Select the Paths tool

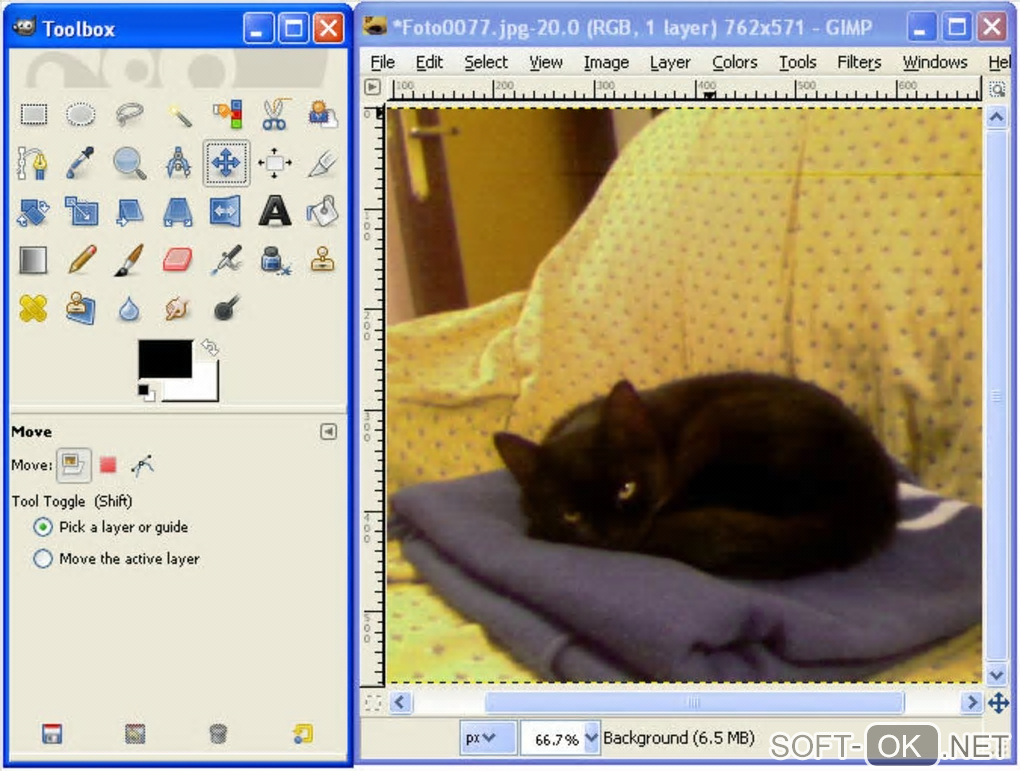click(32, 163)
